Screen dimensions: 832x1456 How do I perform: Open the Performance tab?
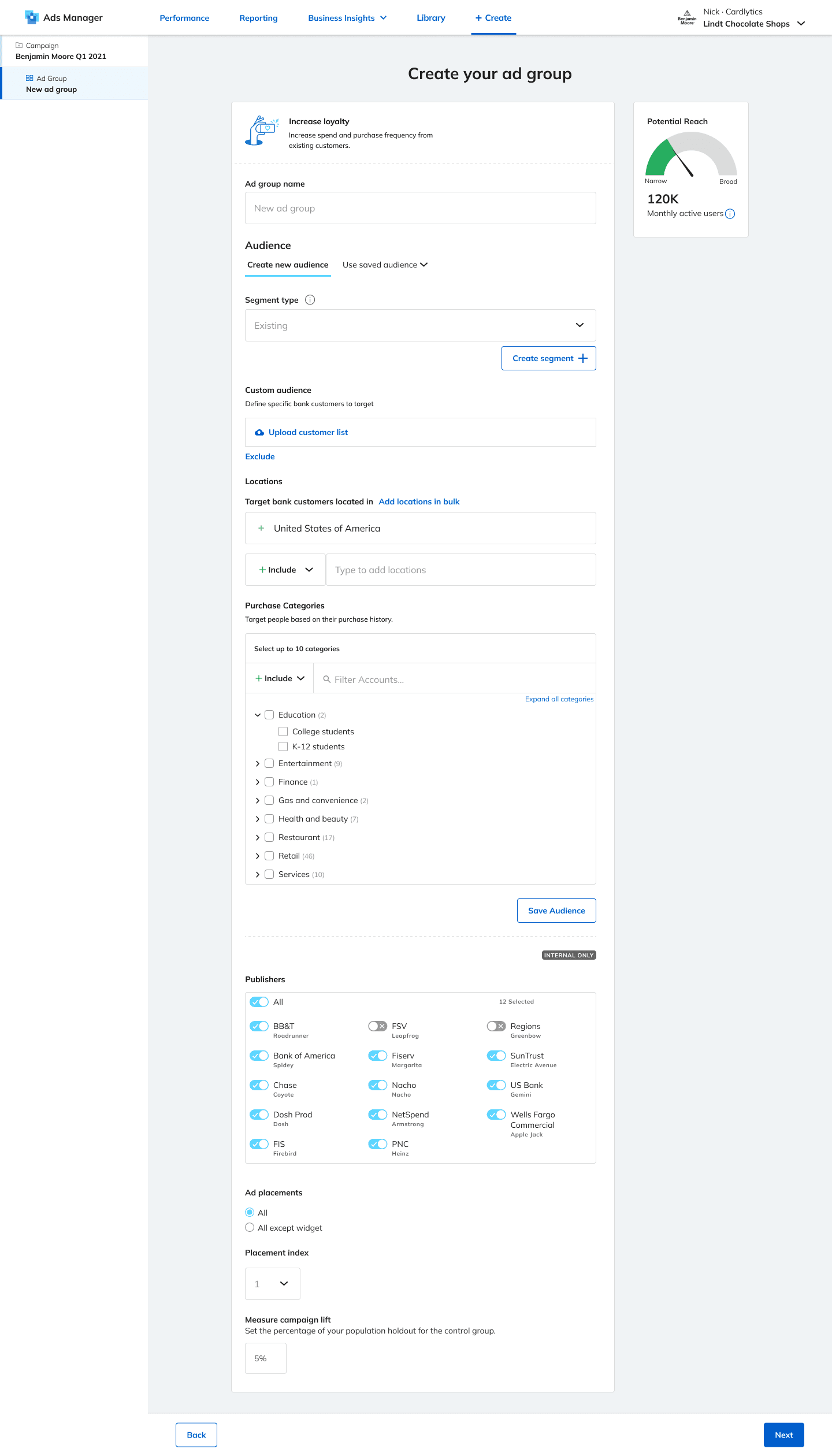(184, 18)
